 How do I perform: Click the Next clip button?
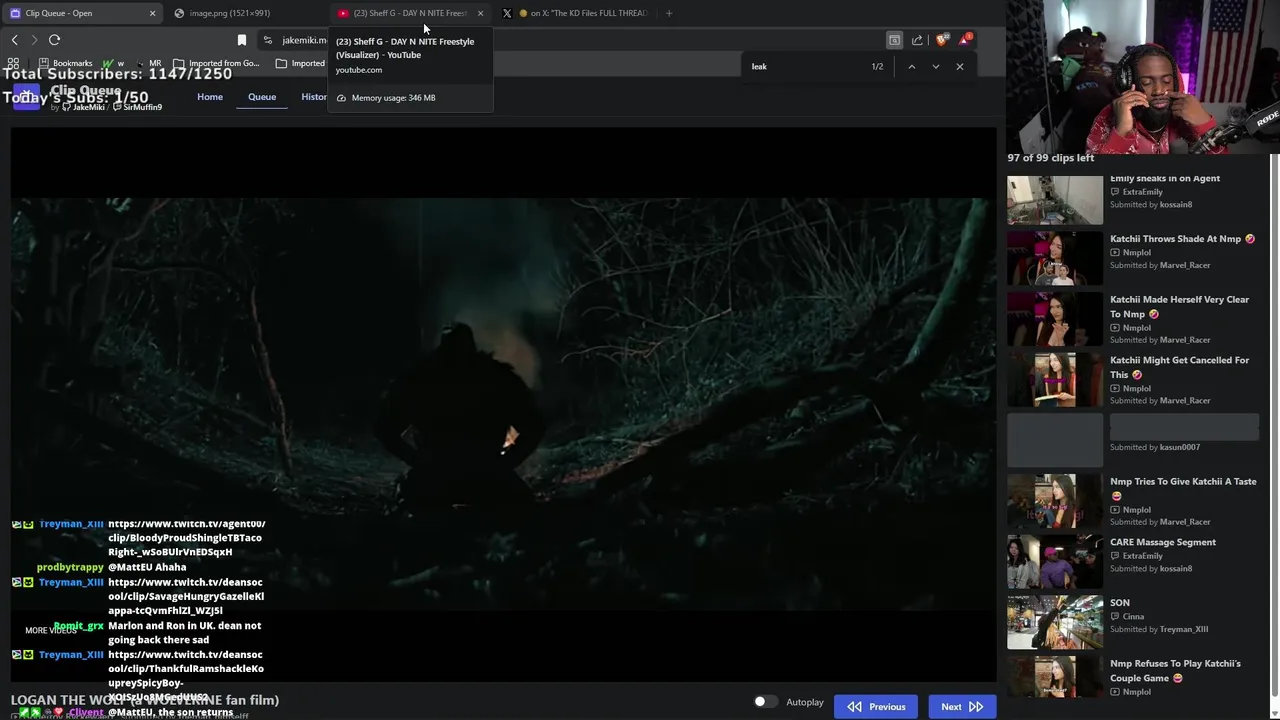[962, 707]
